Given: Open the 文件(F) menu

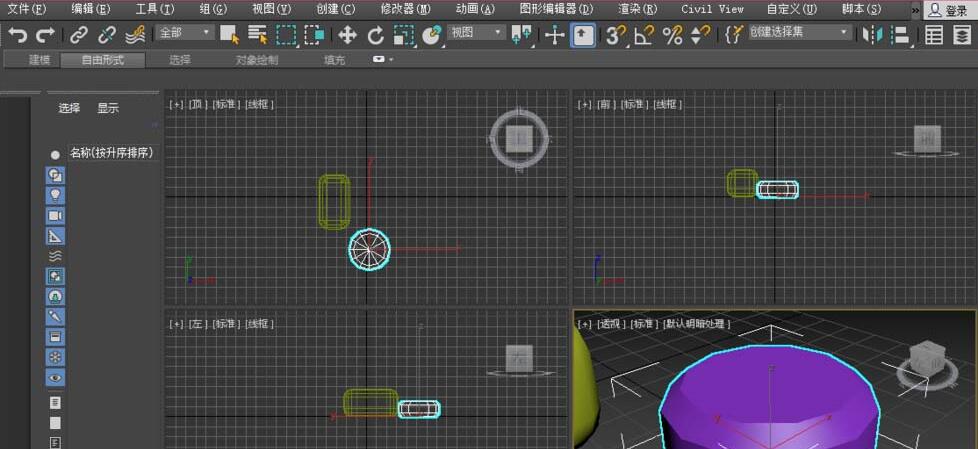Looking at the screenshot, I should click(27, 9).
